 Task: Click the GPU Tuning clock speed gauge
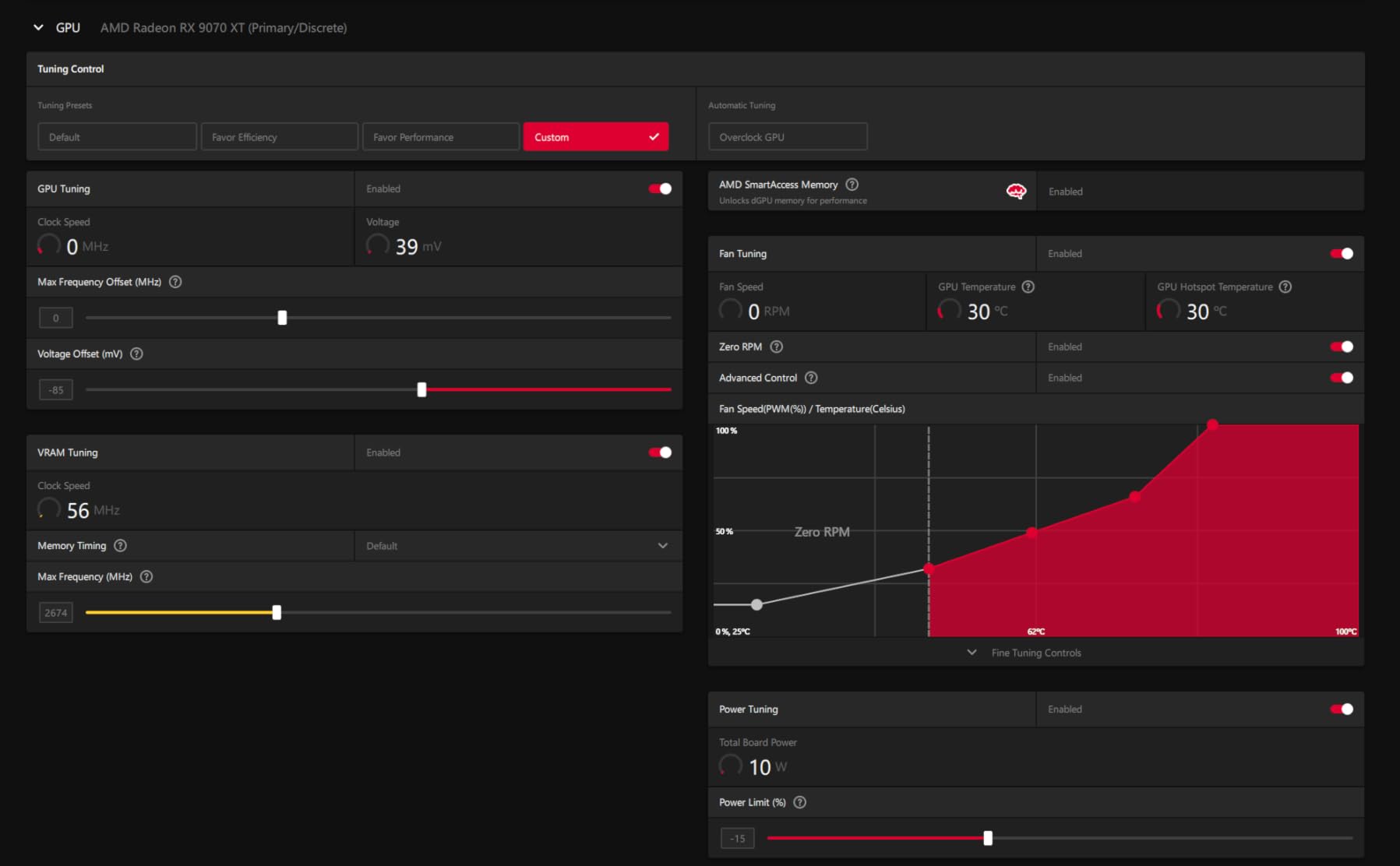coord(49,245)
